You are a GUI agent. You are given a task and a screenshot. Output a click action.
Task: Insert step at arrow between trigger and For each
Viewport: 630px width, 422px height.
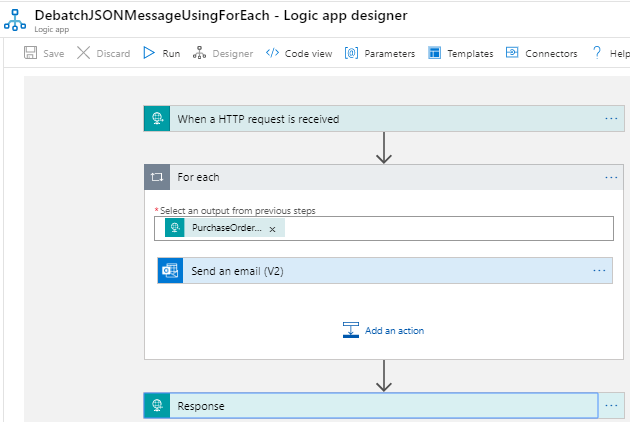pos(384,148)
